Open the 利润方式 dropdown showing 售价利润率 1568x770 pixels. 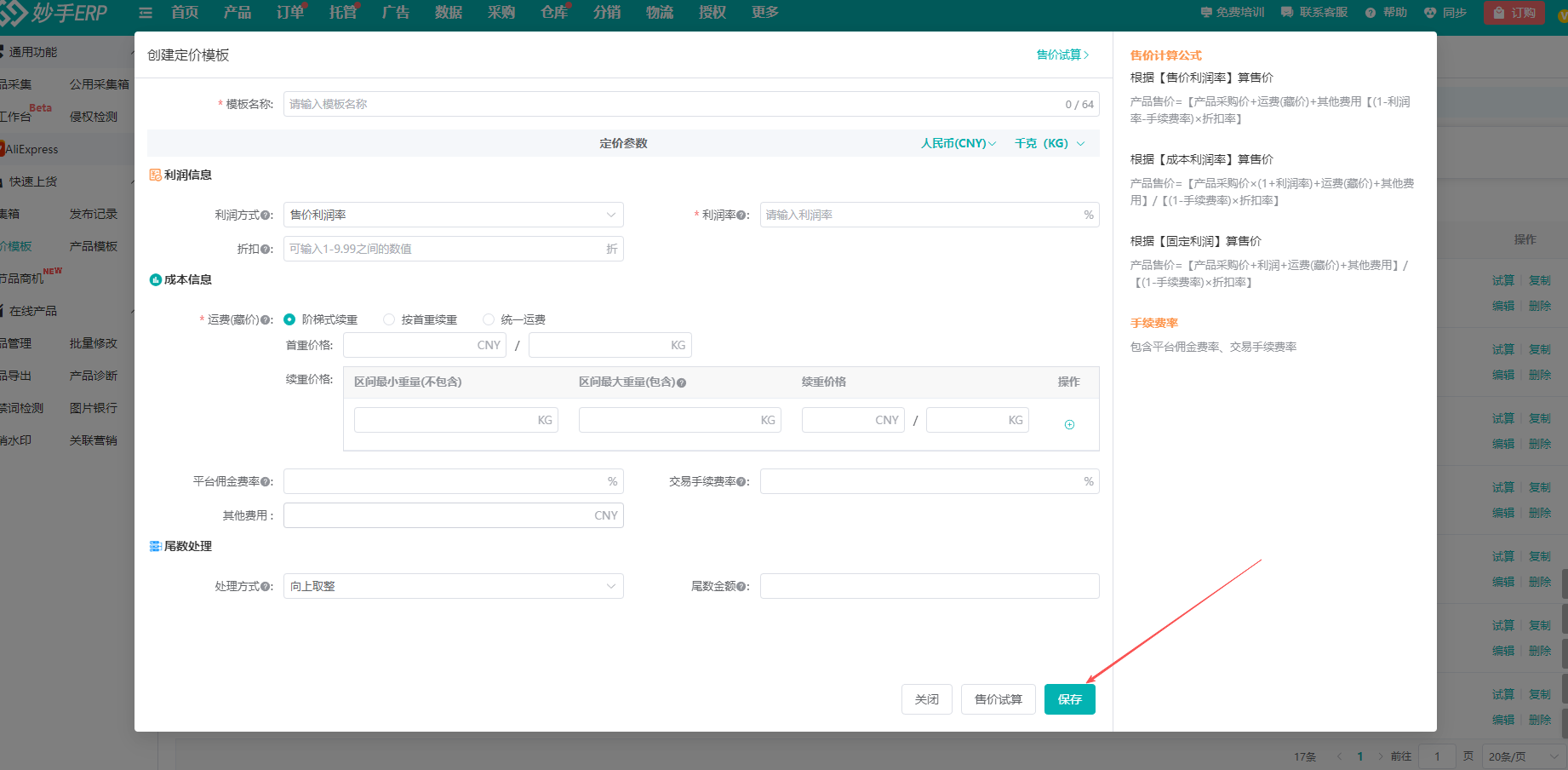453,215
